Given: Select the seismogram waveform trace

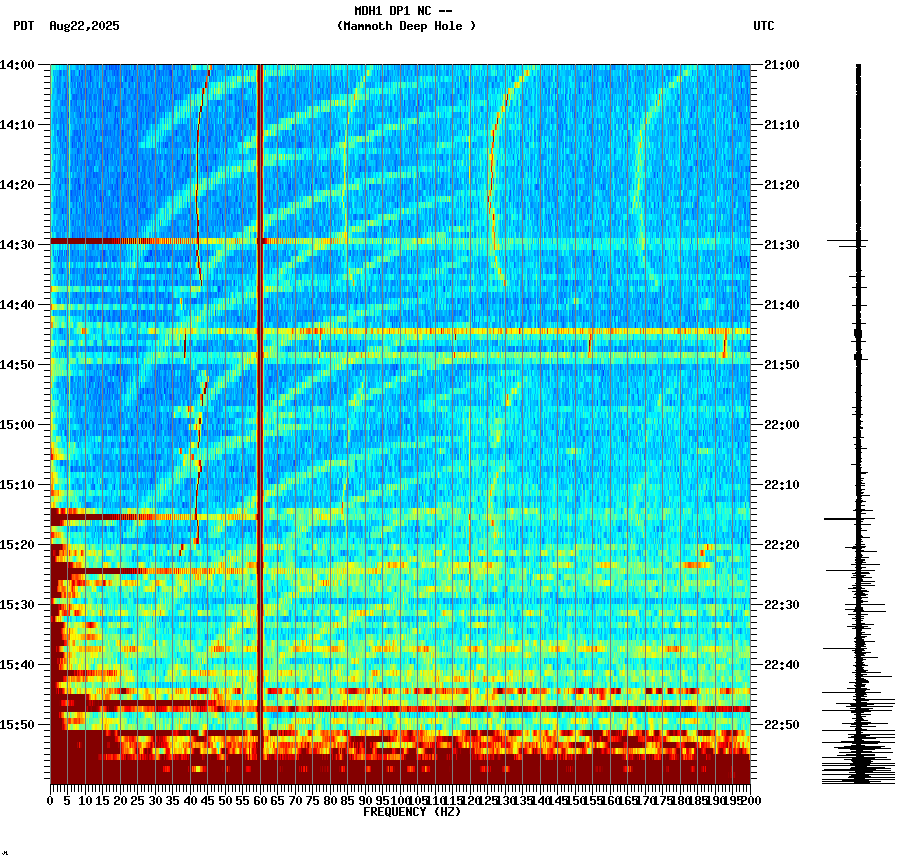Looking at the screenshot, I should (x=857, y=400).
